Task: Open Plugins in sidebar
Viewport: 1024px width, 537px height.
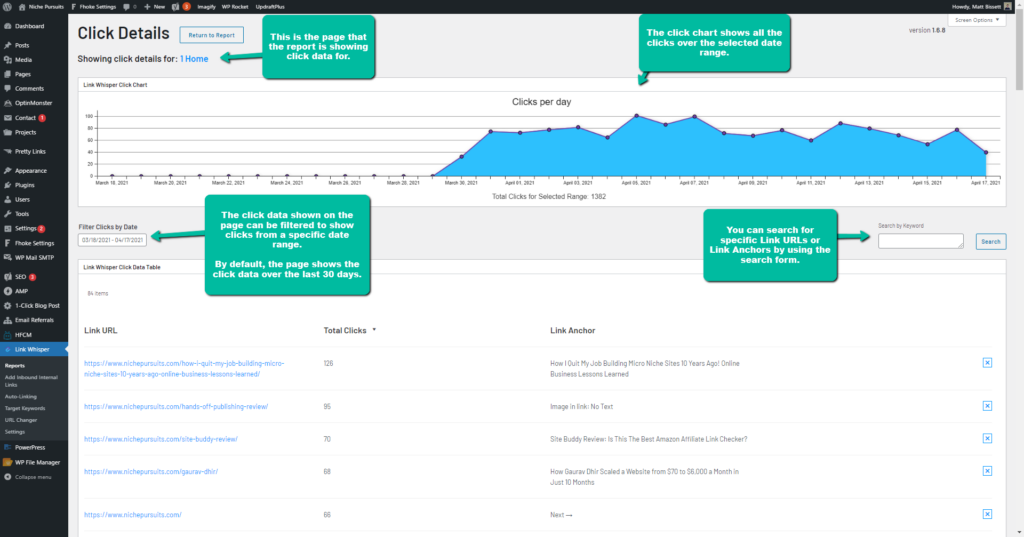Action: [x=25, y=185]
